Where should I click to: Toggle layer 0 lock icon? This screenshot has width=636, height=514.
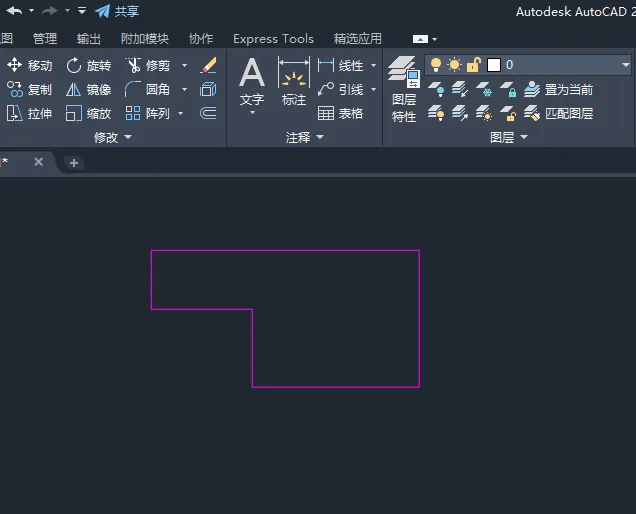473,65
